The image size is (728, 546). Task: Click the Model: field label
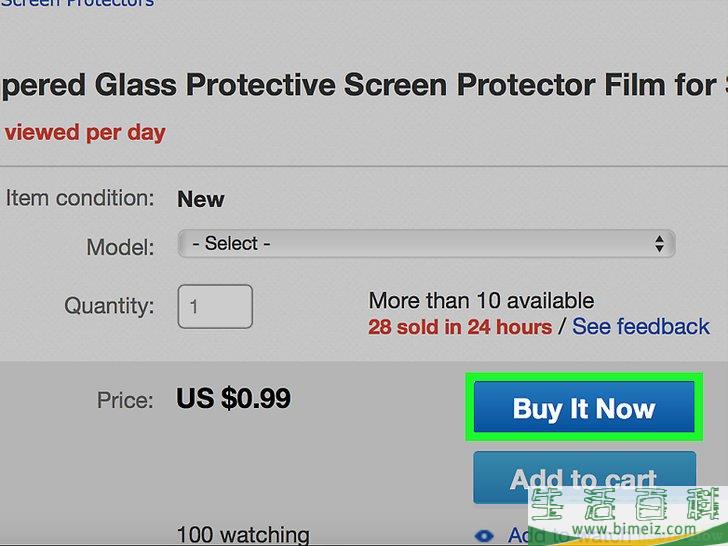(x=120, y=247)
